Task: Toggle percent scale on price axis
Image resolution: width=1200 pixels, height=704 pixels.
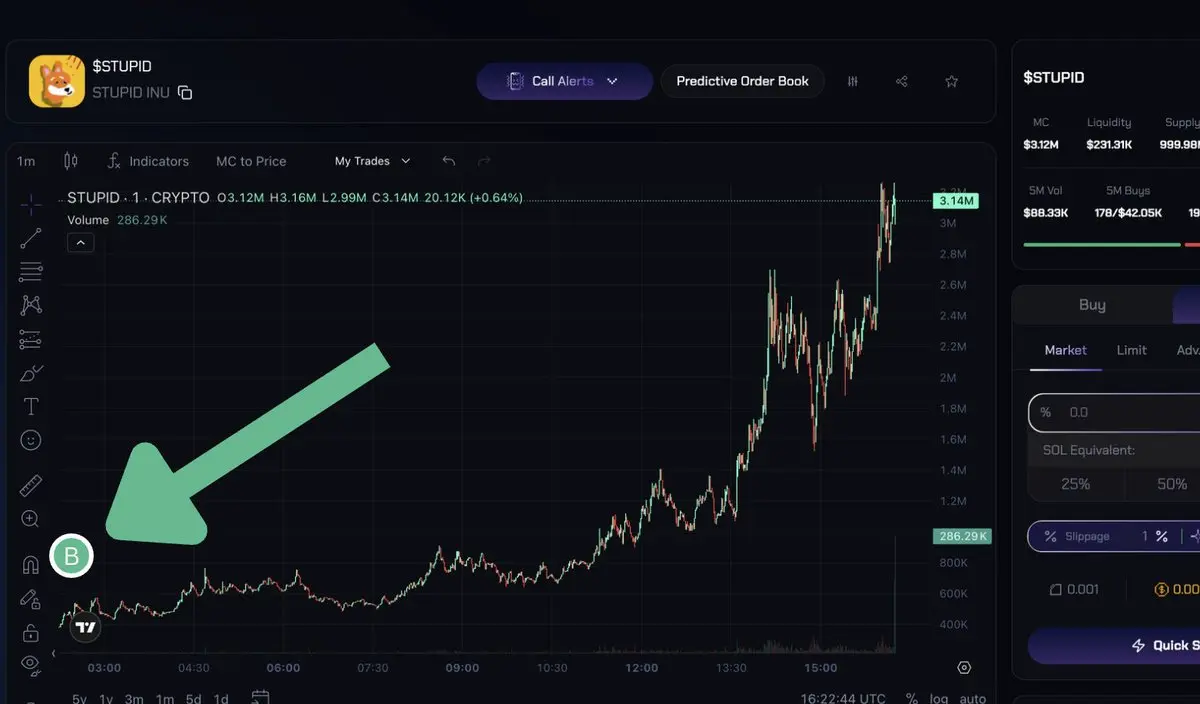Action: click(x=912, y=699)
